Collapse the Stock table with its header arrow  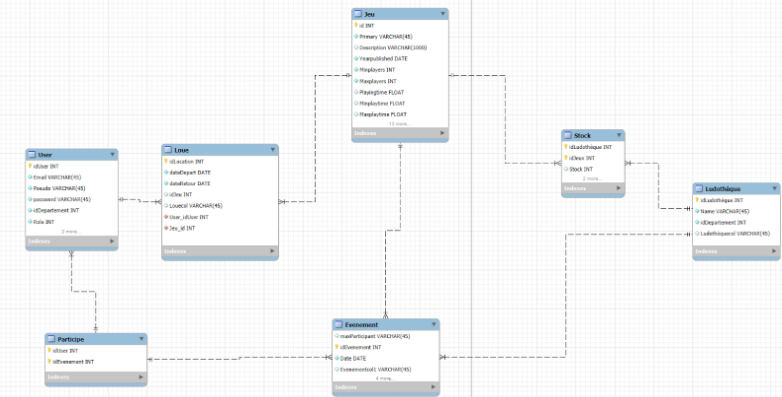619,135
